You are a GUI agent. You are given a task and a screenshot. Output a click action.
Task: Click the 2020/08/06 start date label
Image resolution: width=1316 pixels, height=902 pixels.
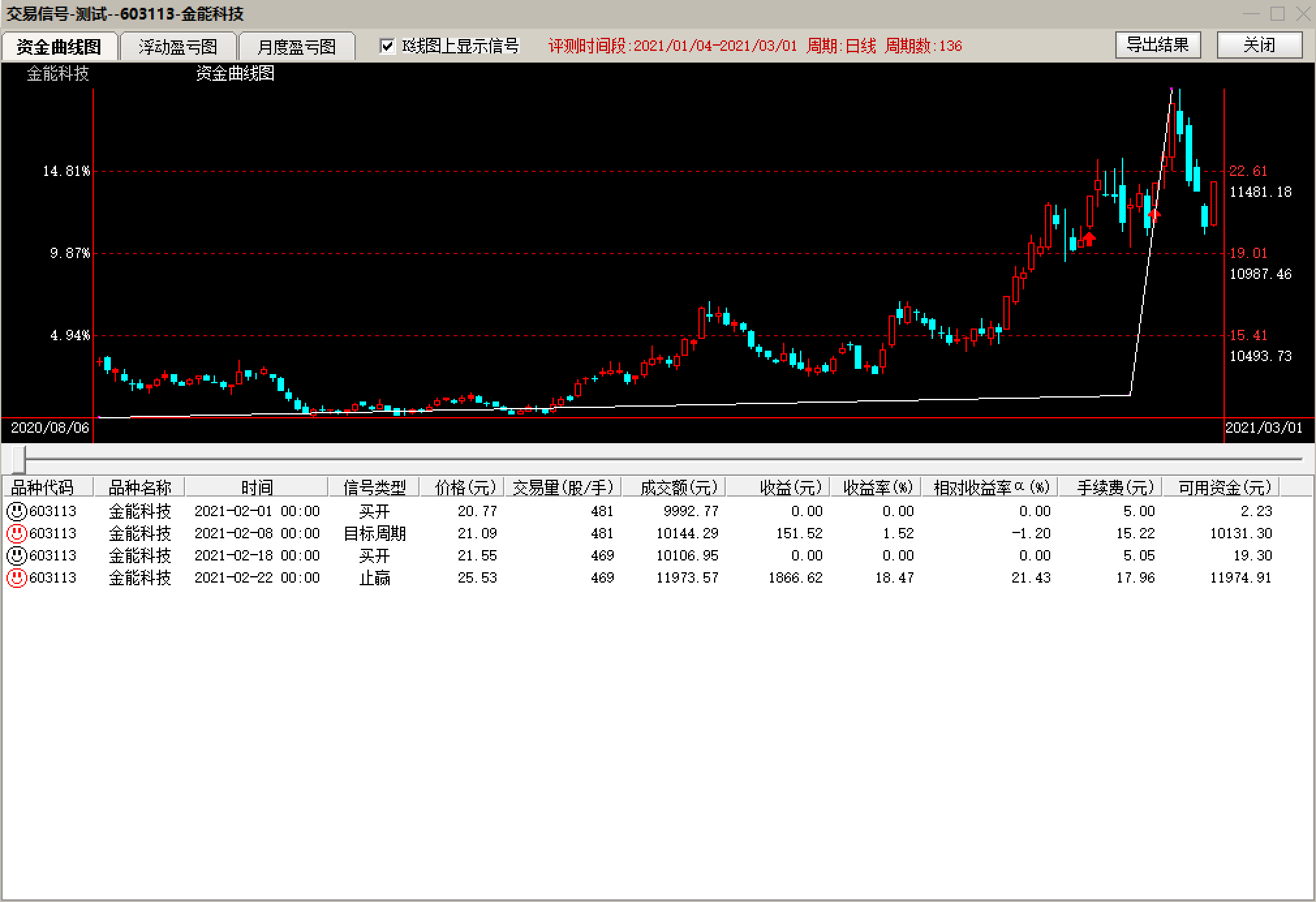[50, 428]
